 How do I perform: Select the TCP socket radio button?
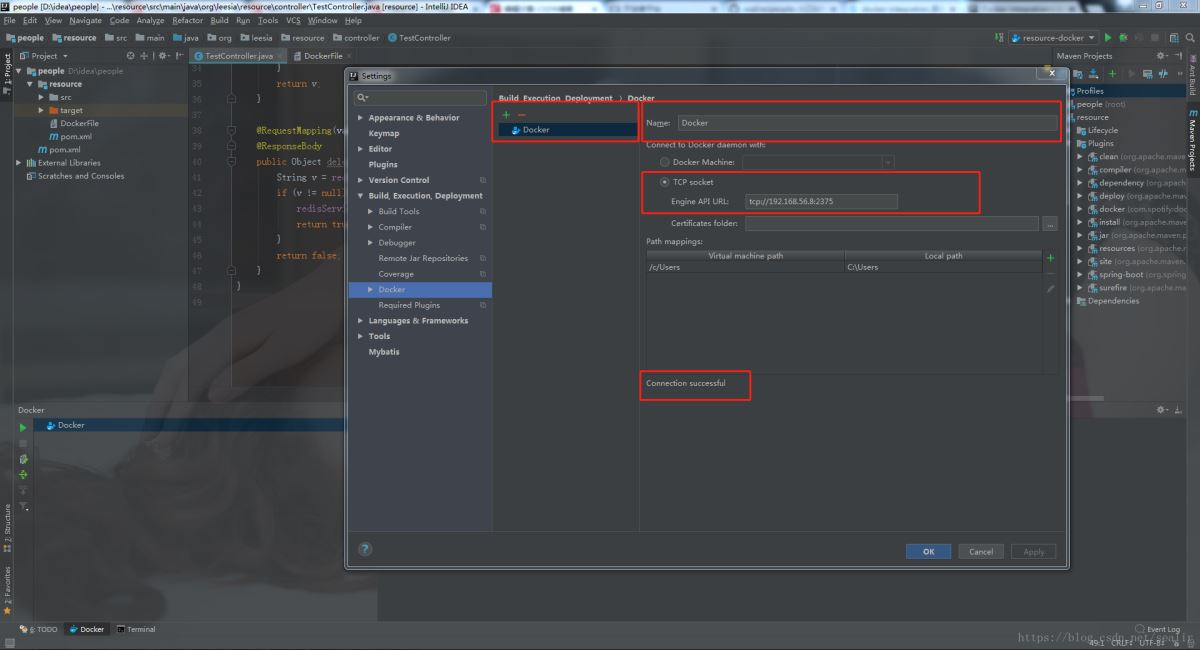tap(665, 182)
